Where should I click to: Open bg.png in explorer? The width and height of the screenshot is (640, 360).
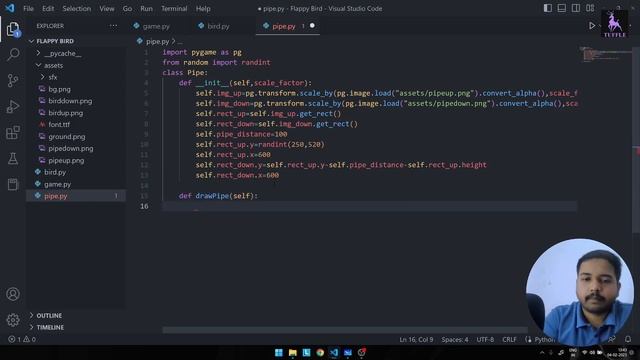coord(59,89)
